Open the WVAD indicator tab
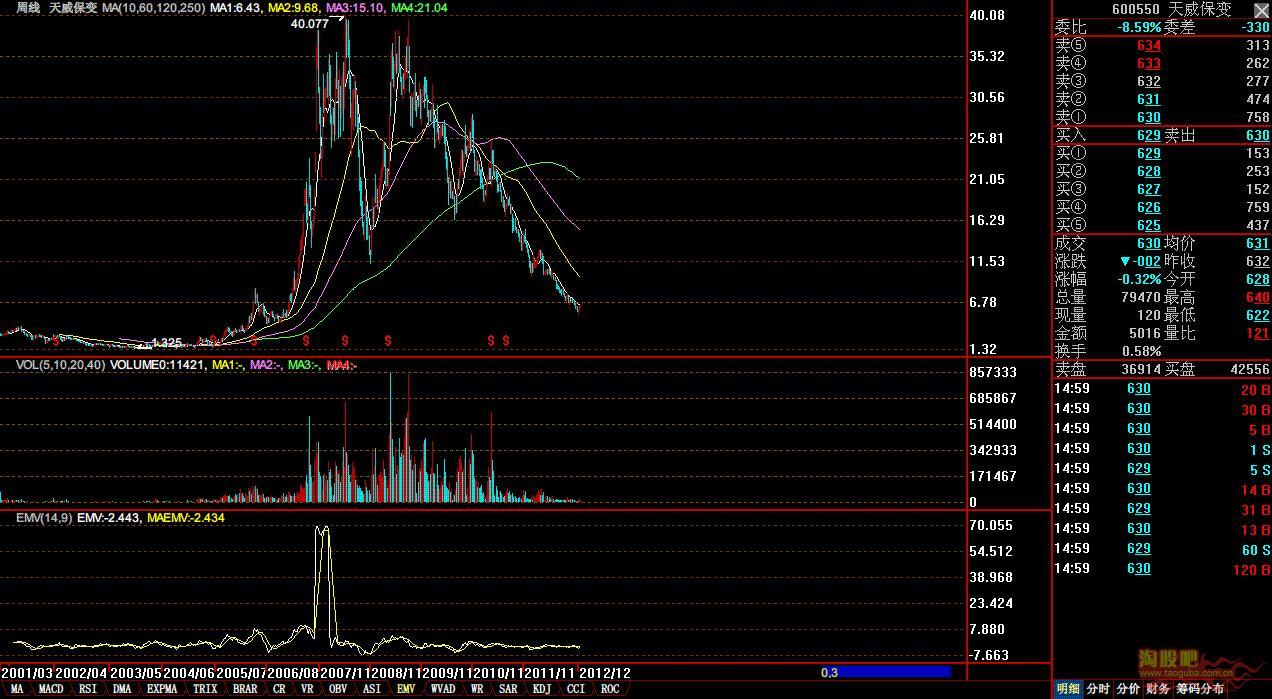1272x699 pixels. [x=443, y=689]
